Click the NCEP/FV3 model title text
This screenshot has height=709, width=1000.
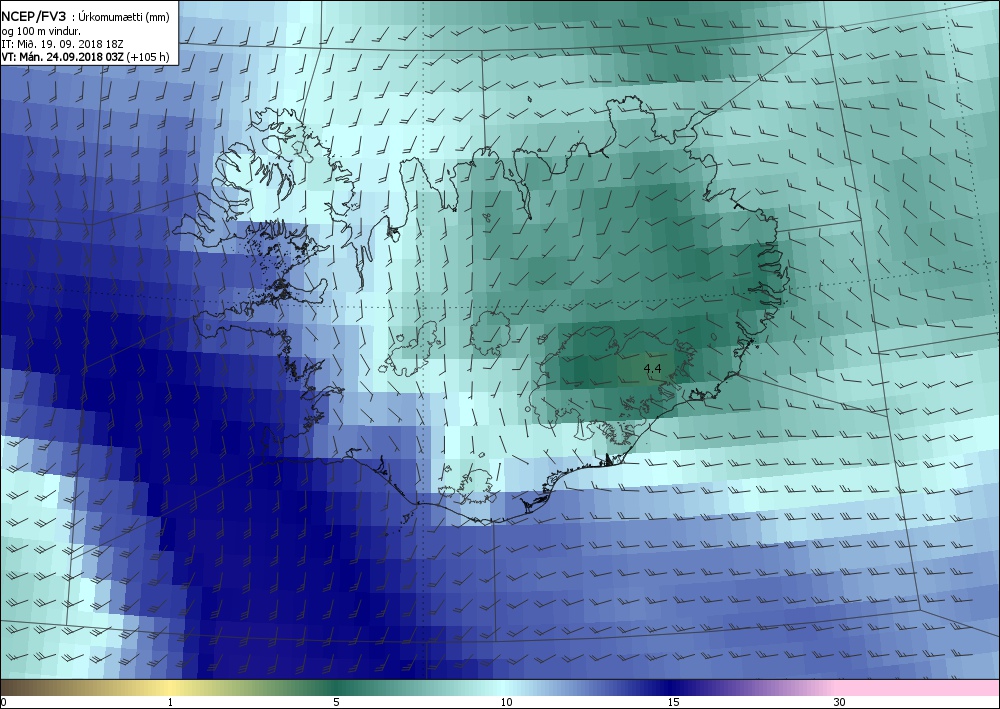(34, 16)
